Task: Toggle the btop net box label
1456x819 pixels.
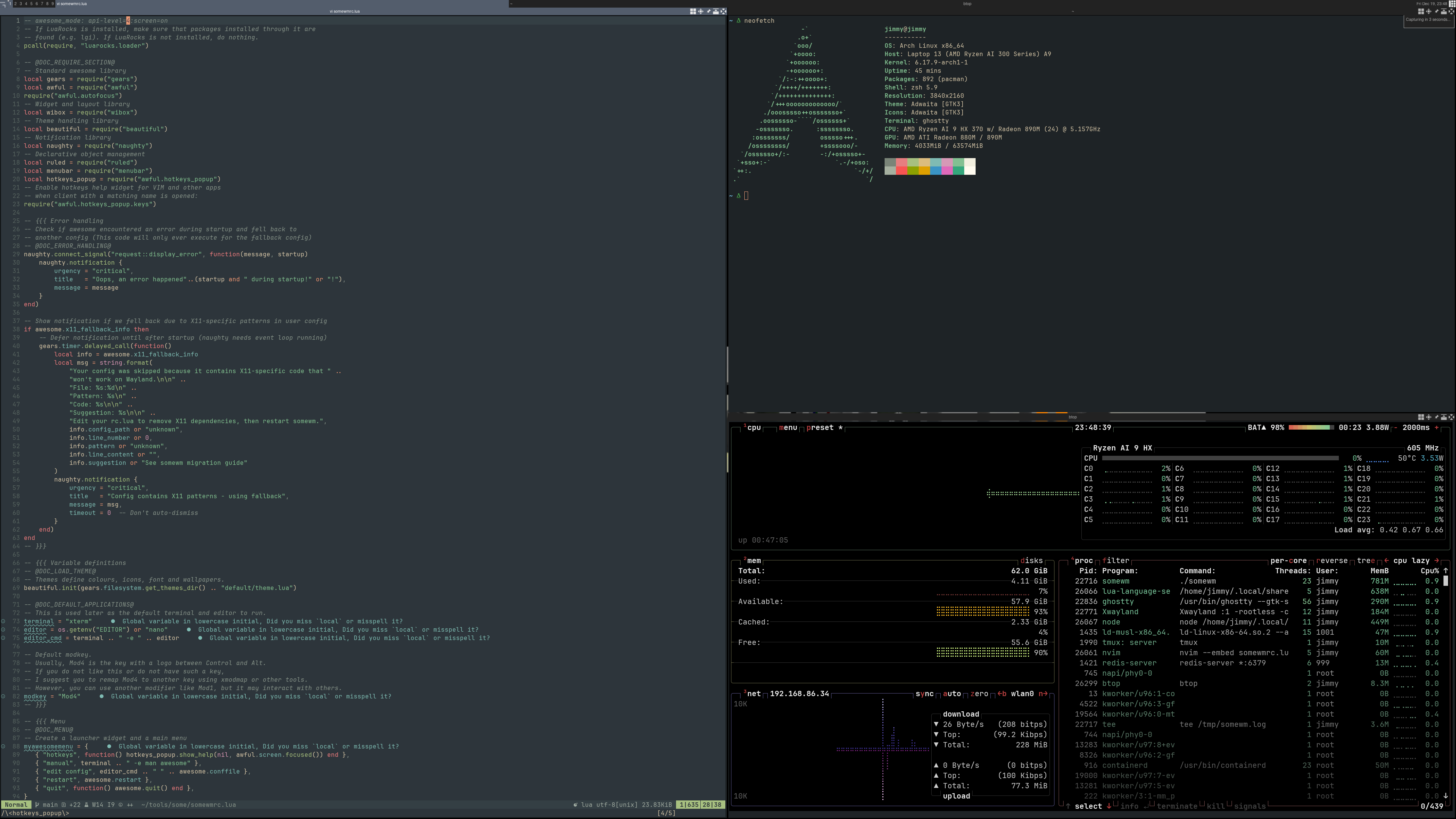Action: (752, 693)
